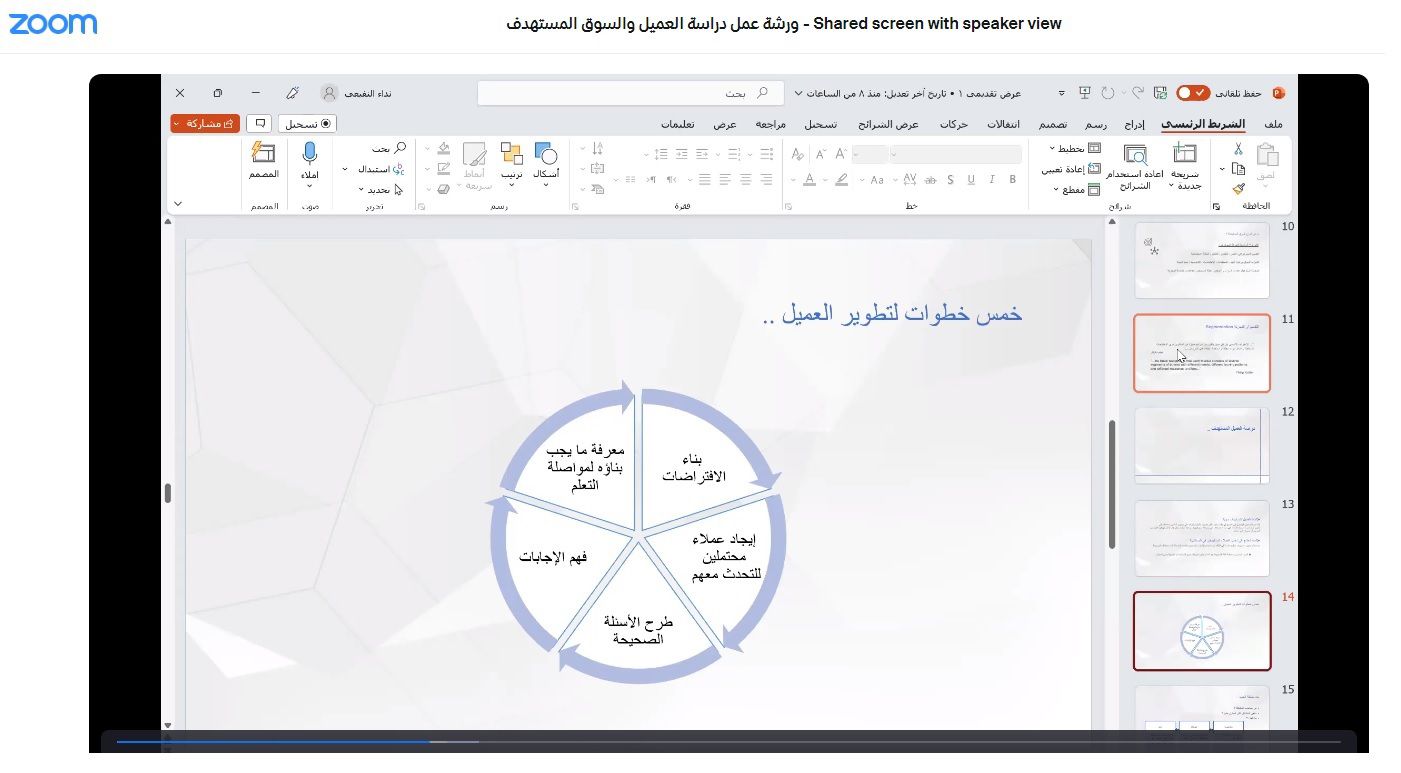Toggle Bold text formatting
This screenshot has height=773, width=1401.
pyautogui.click(x=1012, y=180)
